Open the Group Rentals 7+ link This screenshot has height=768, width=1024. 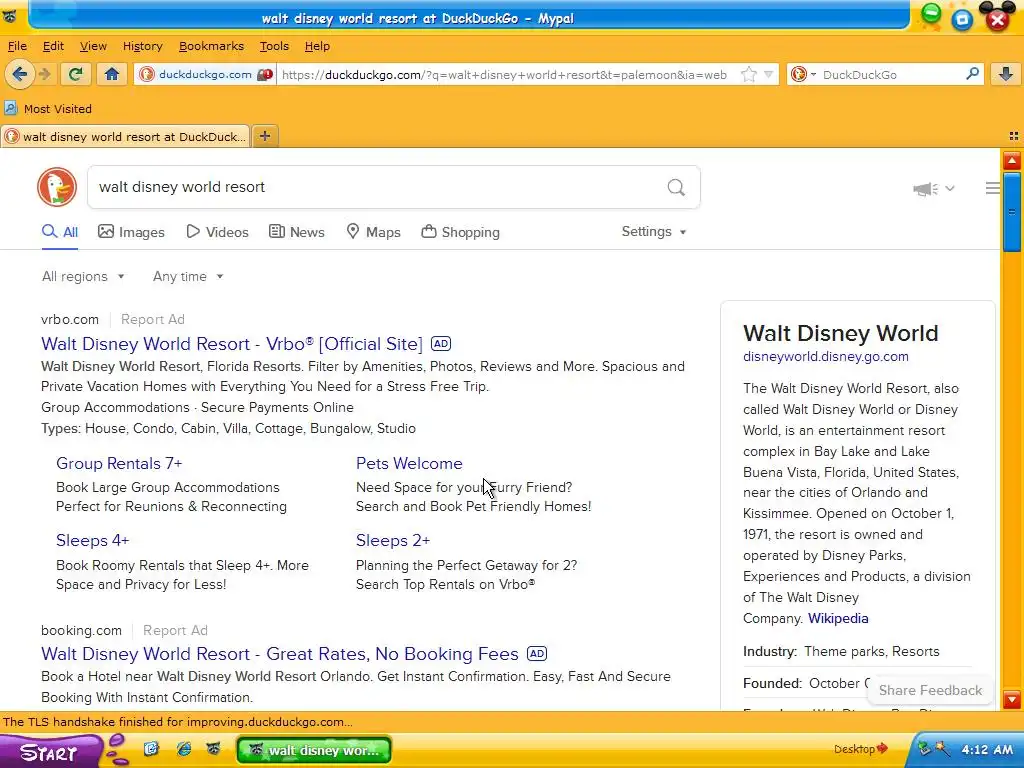pyautogui.click(x=119, y=463)
